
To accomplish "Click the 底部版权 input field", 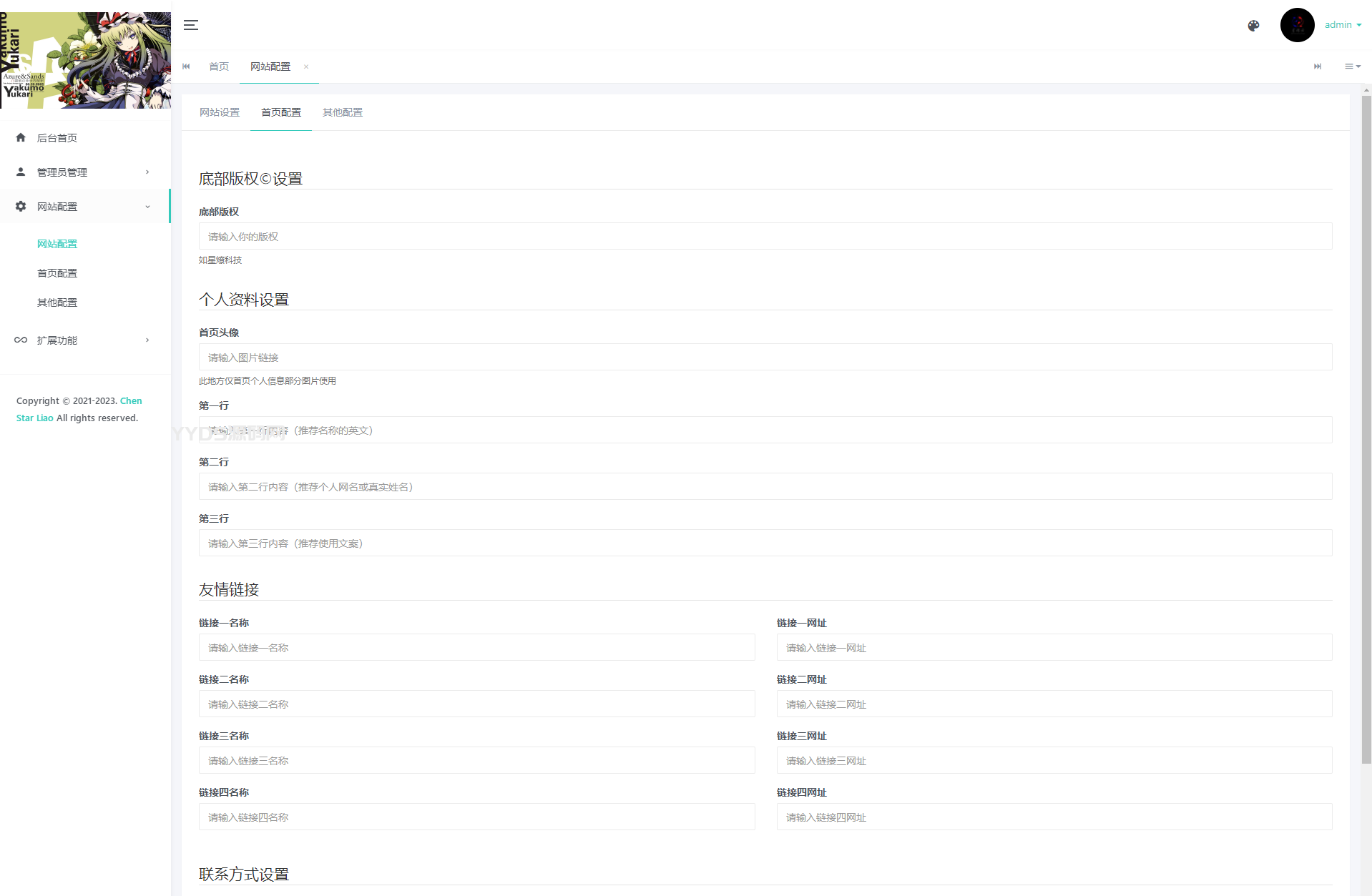I will tap(765, 237).
